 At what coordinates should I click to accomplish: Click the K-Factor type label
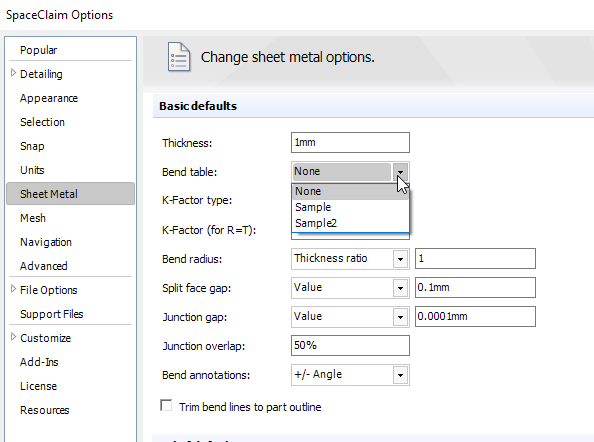197,200
